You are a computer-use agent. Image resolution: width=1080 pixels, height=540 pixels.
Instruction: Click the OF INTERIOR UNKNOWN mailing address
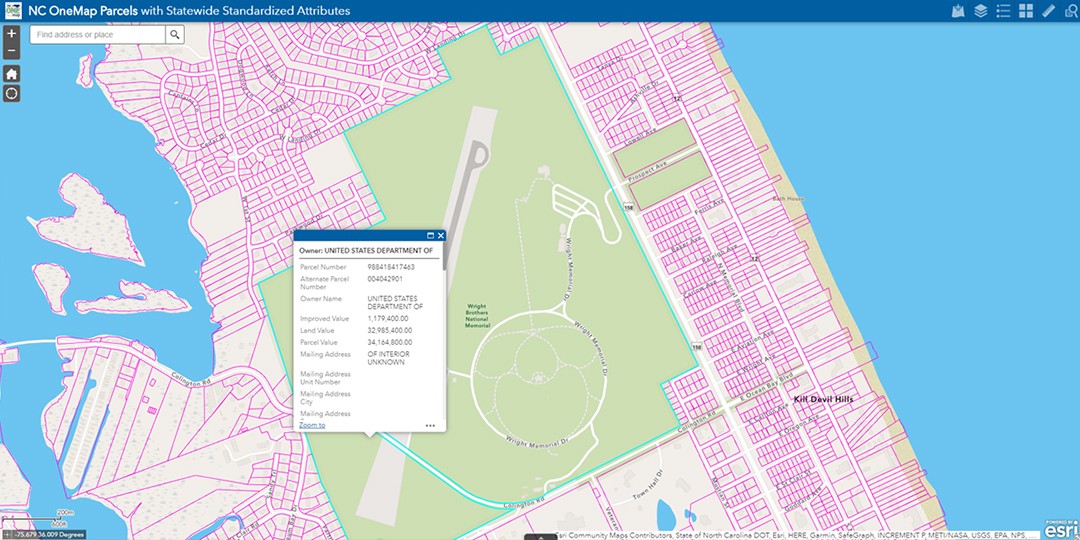click(x=388, y=358)
